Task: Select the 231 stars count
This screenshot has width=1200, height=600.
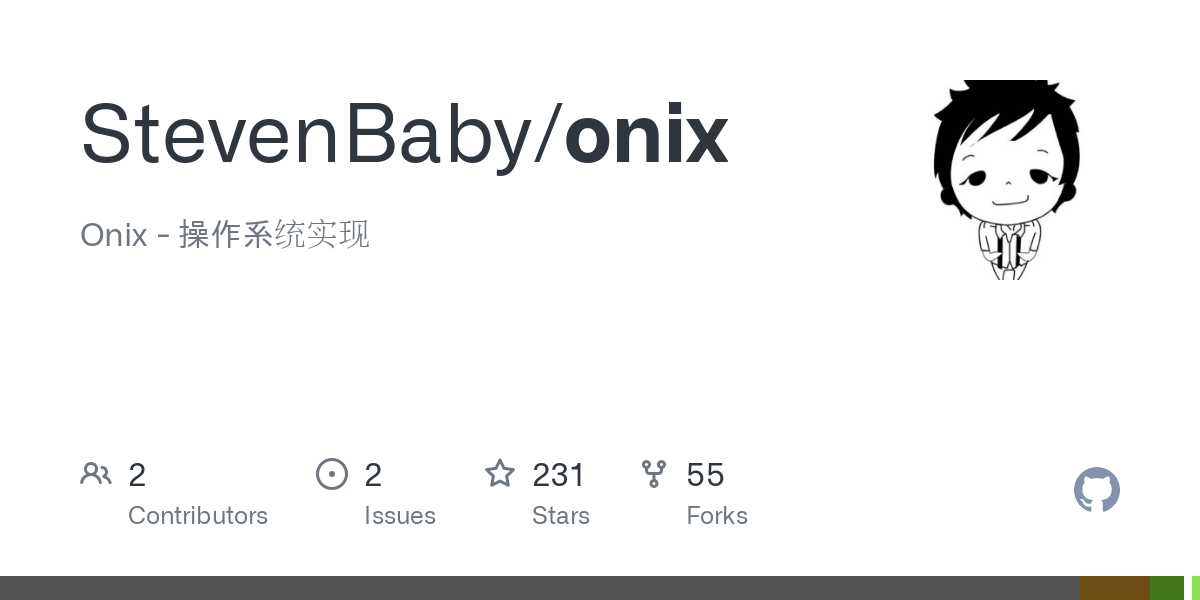Action: (558, 475)
